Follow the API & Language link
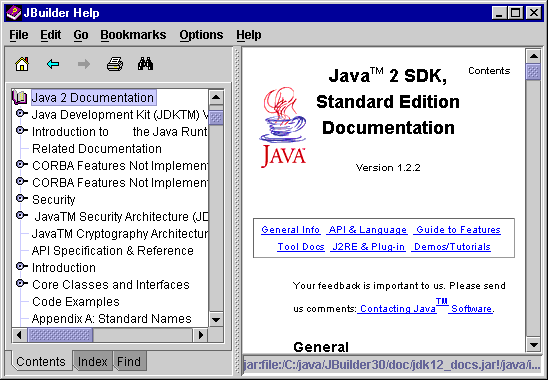Screen dimensions: 548x380 (367, 230)
